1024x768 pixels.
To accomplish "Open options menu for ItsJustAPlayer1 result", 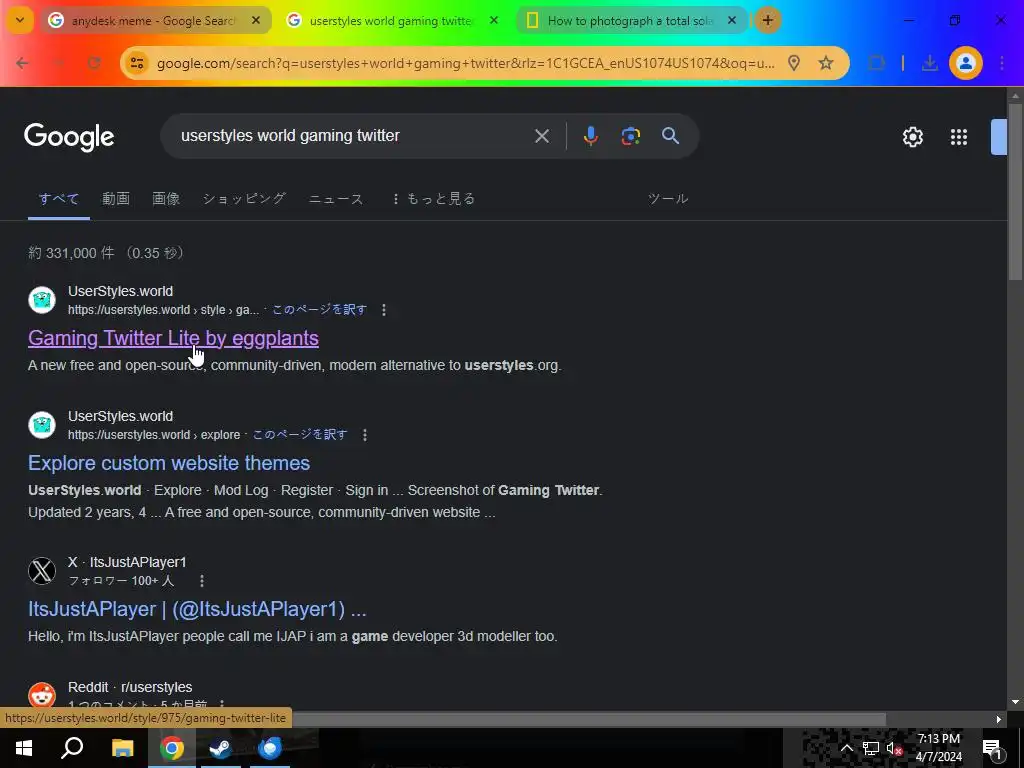I will pyautogui.click(x=202, y=581).
